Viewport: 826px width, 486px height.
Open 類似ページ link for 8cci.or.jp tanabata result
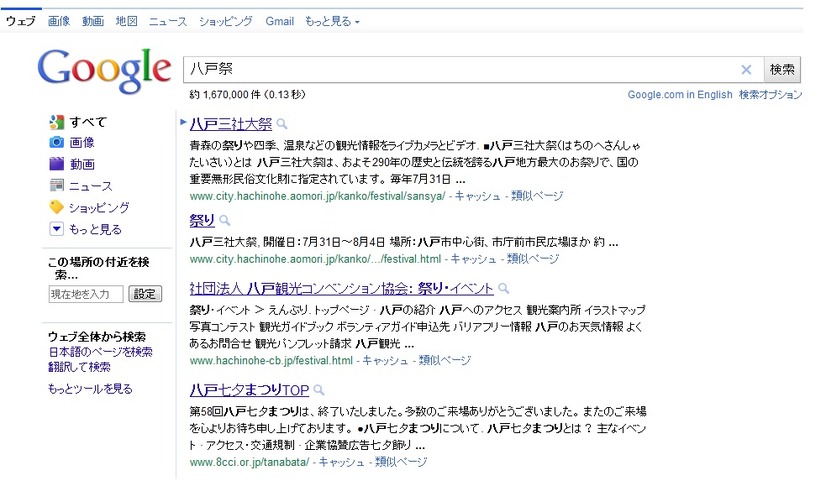point(401,462)
